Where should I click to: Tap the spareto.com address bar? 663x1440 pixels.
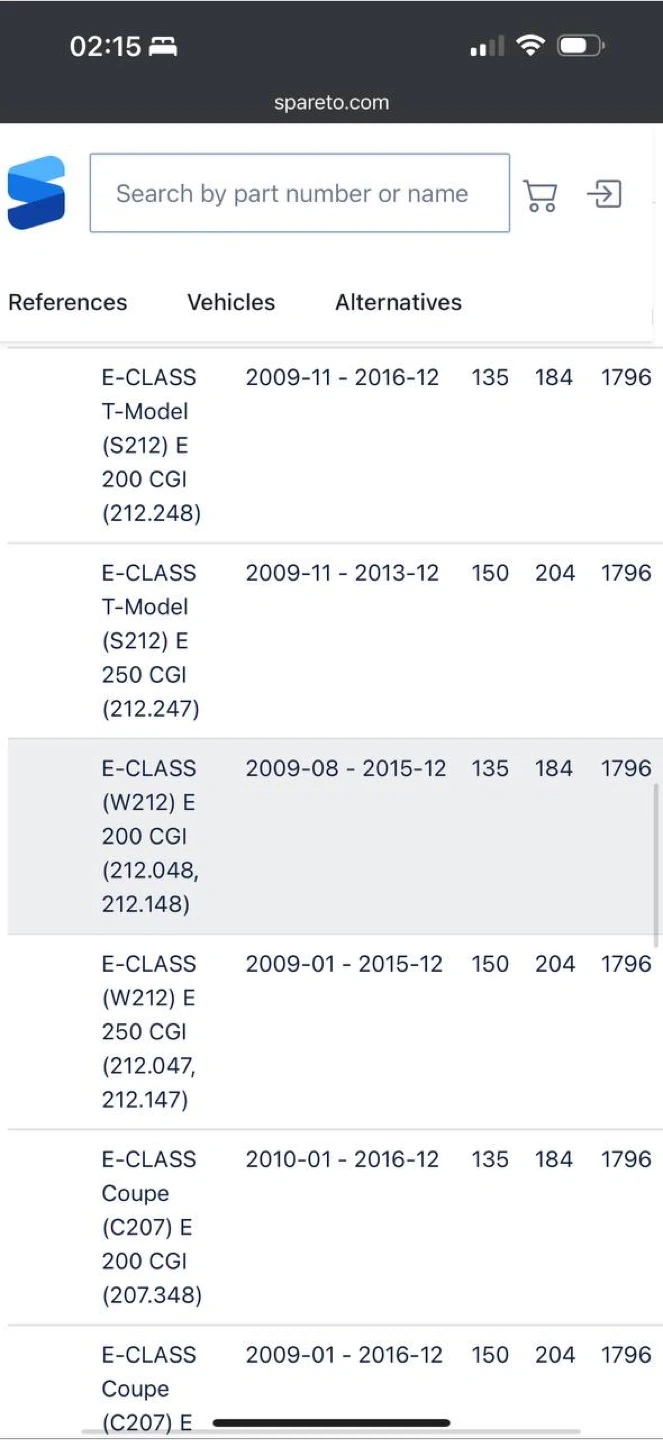pyautogui.click(x=331, y=102)
